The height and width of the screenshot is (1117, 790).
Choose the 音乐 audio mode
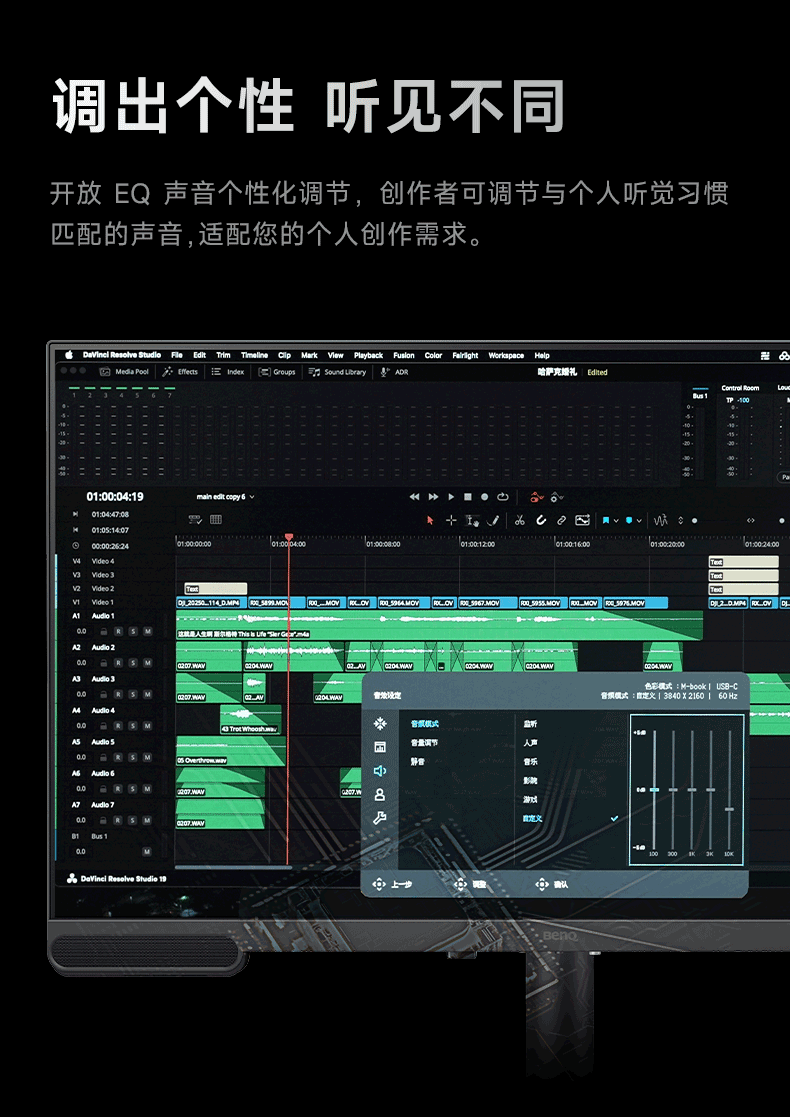531,762
